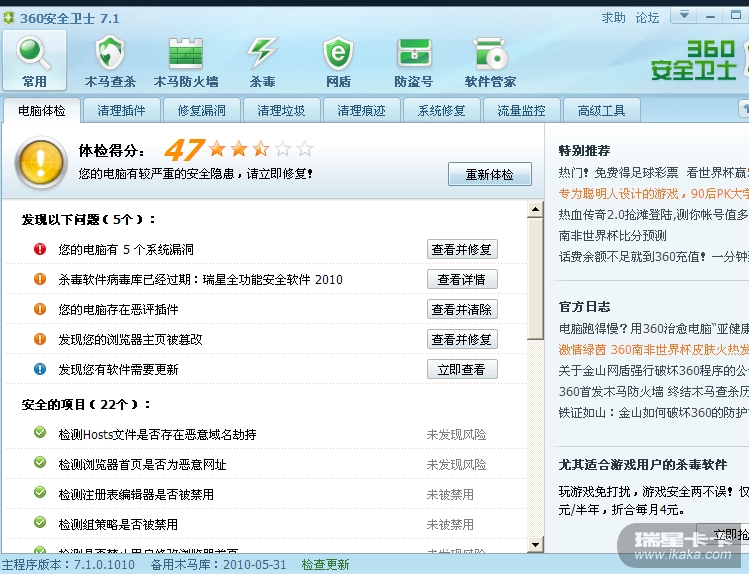
Task: Click the yellow warning status icon
Action: (x=41, y=162)
